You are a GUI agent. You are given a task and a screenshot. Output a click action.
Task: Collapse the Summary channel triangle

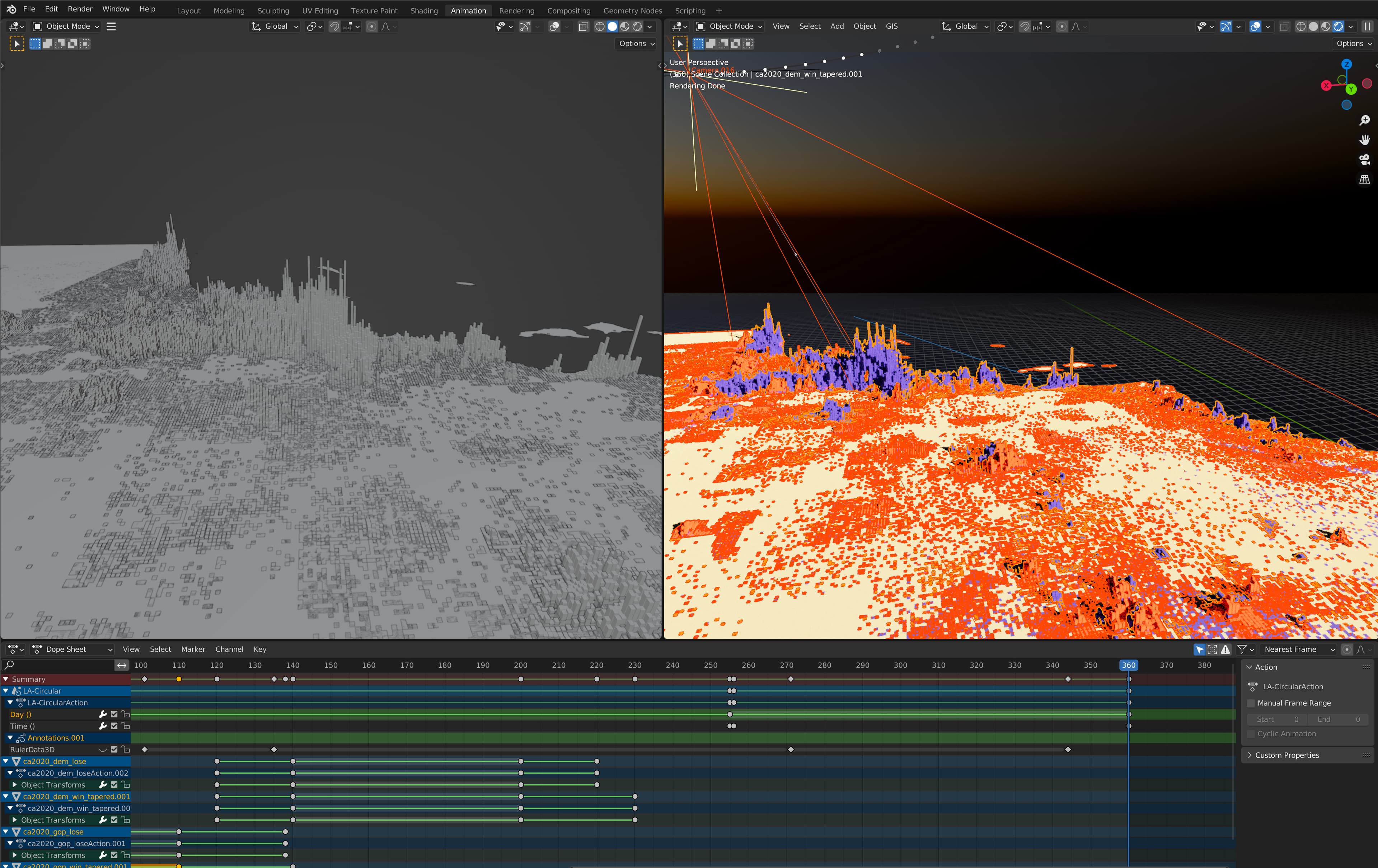6,679
